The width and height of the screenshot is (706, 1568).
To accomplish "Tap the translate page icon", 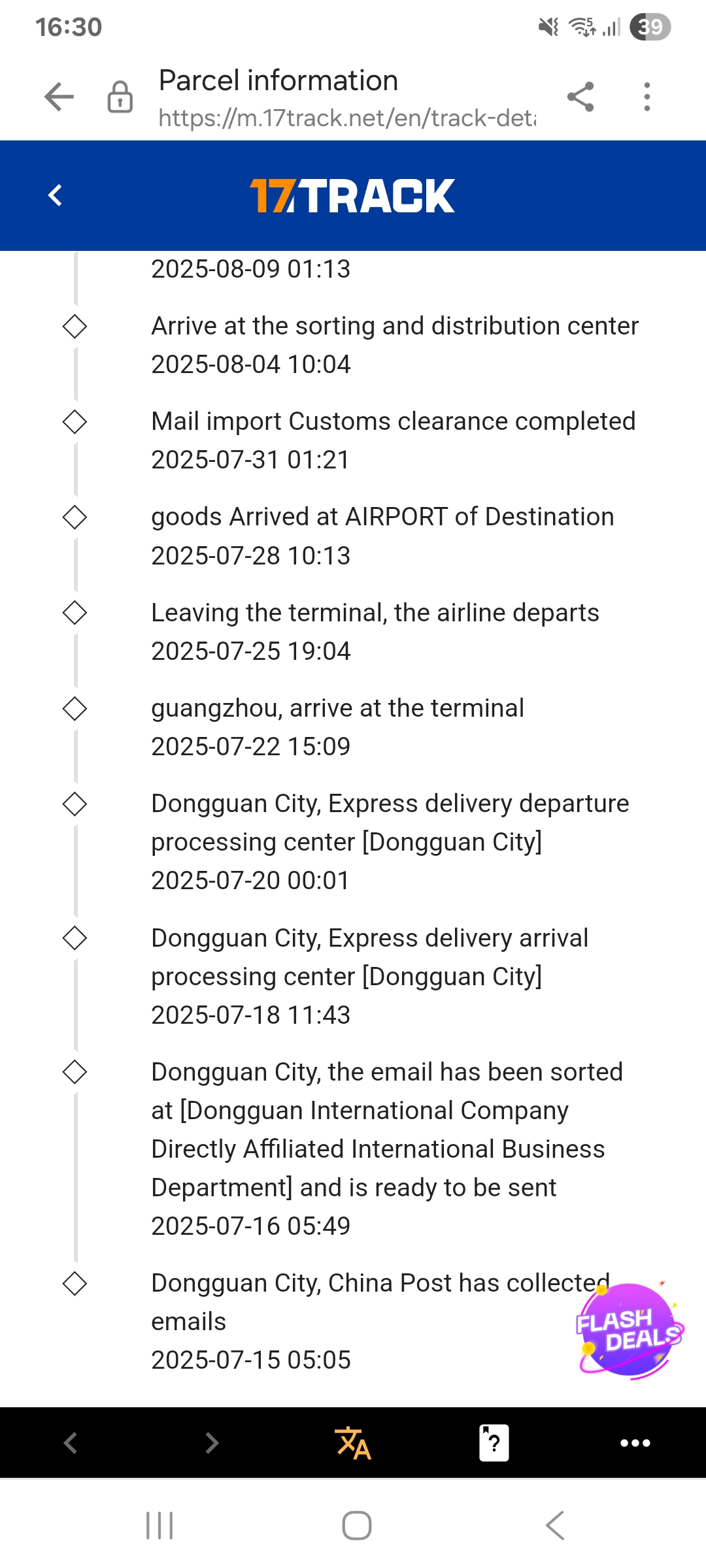I will tap(353, 1443).
